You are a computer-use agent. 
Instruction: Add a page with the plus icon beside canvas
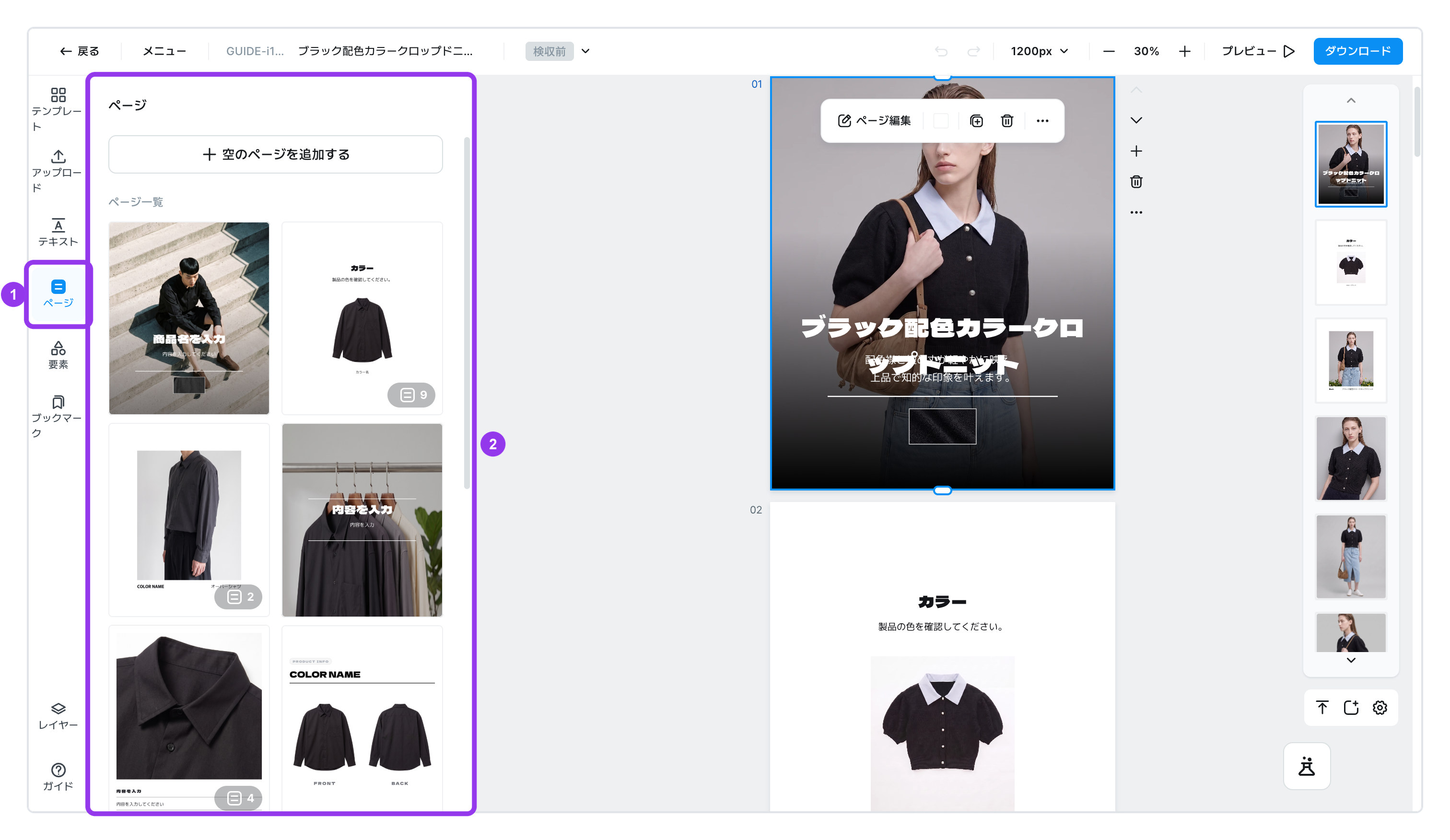pos(1136,152)
